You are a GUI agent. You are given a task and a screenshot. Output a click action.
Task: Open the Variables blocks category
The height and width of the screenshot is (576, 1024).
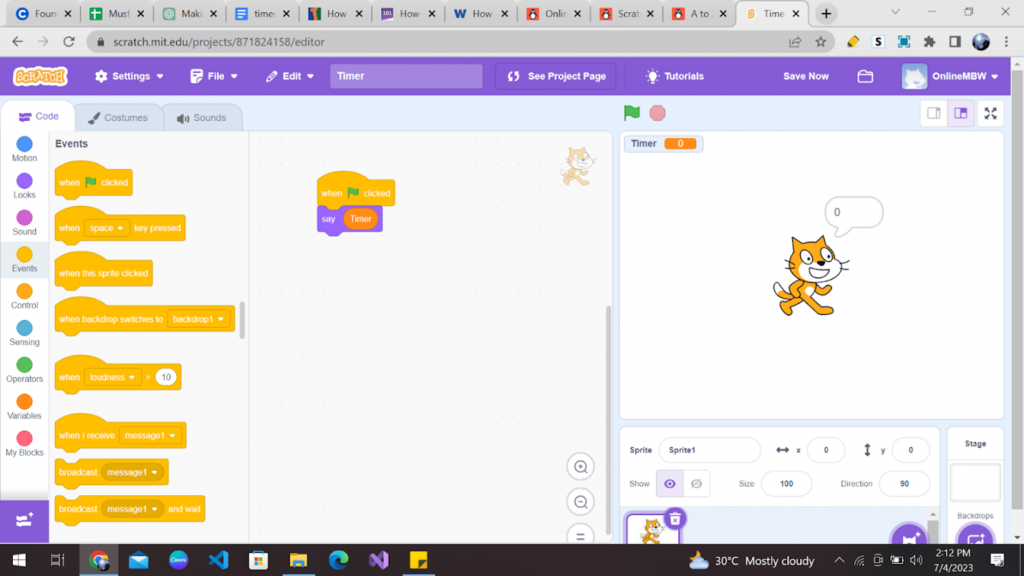23,405
